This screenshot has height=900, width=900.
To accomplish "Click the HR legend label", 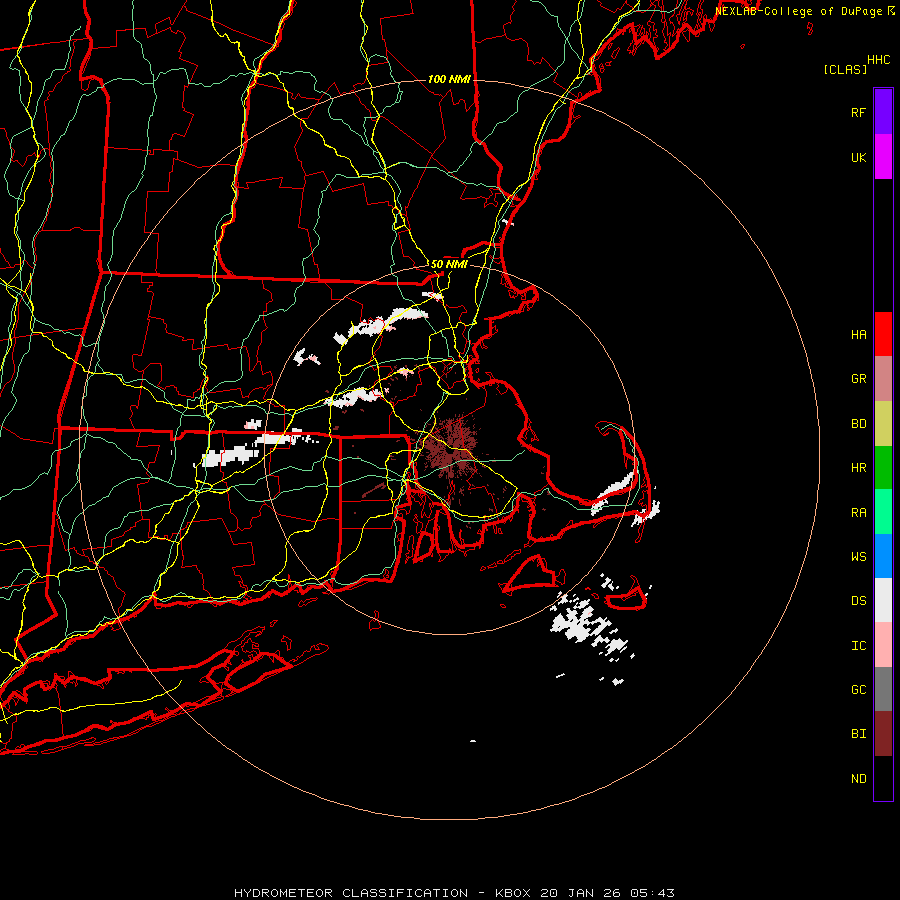I will [858, 468].
